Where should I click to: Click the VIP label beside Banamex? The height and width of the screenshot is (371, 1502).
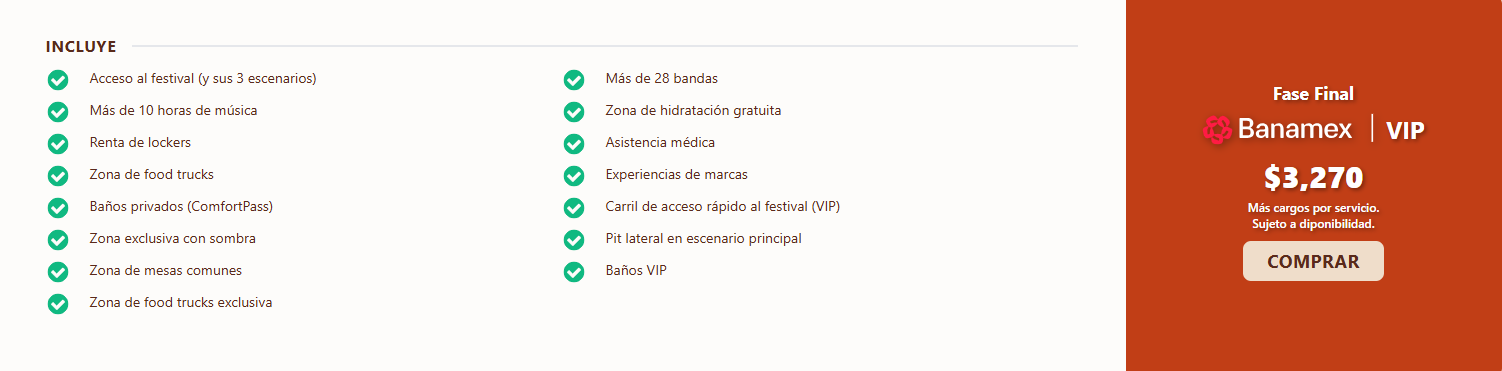(x=1405, y=130)
